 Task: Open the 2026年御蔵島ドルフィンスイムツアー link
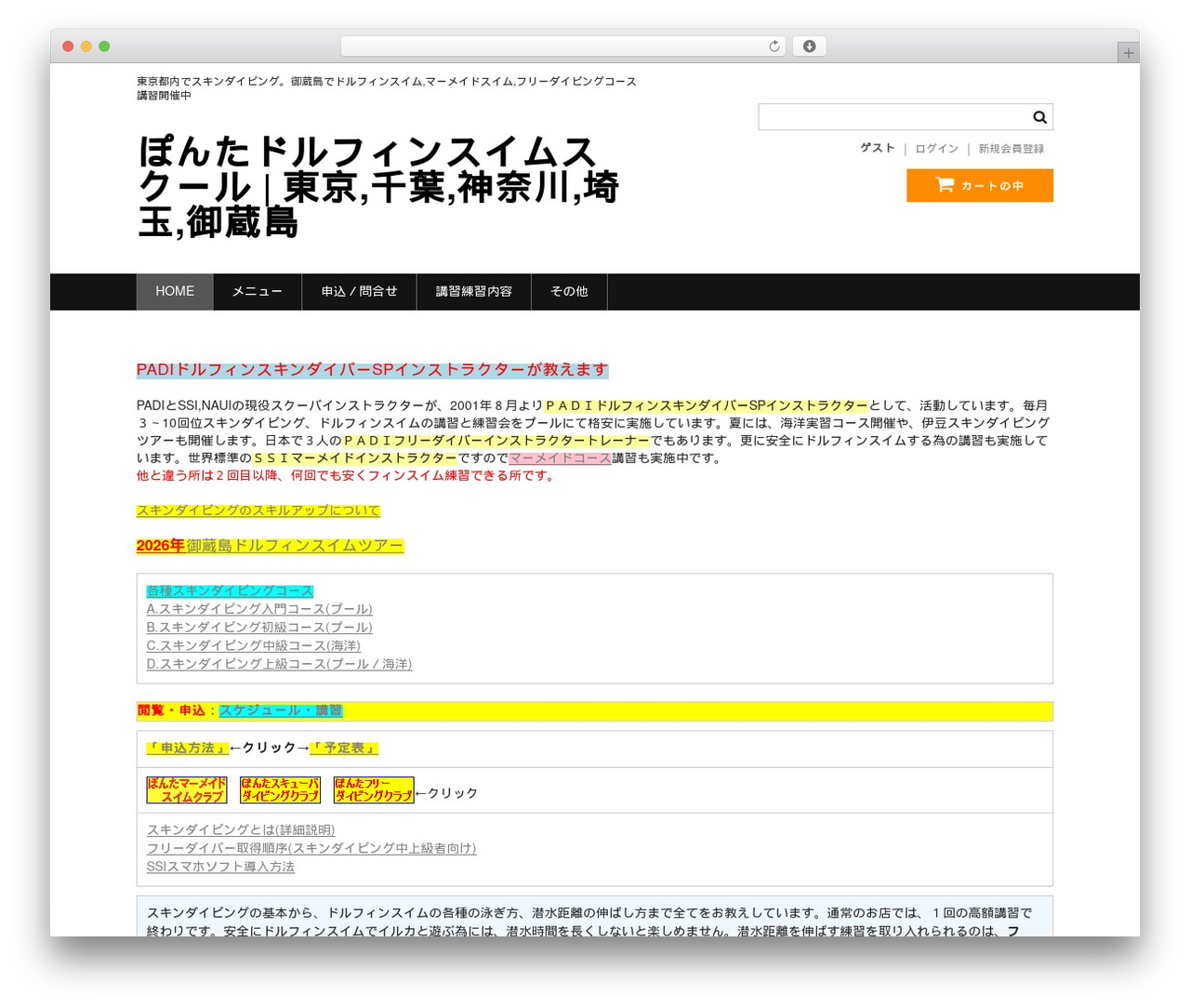(271, 546)
